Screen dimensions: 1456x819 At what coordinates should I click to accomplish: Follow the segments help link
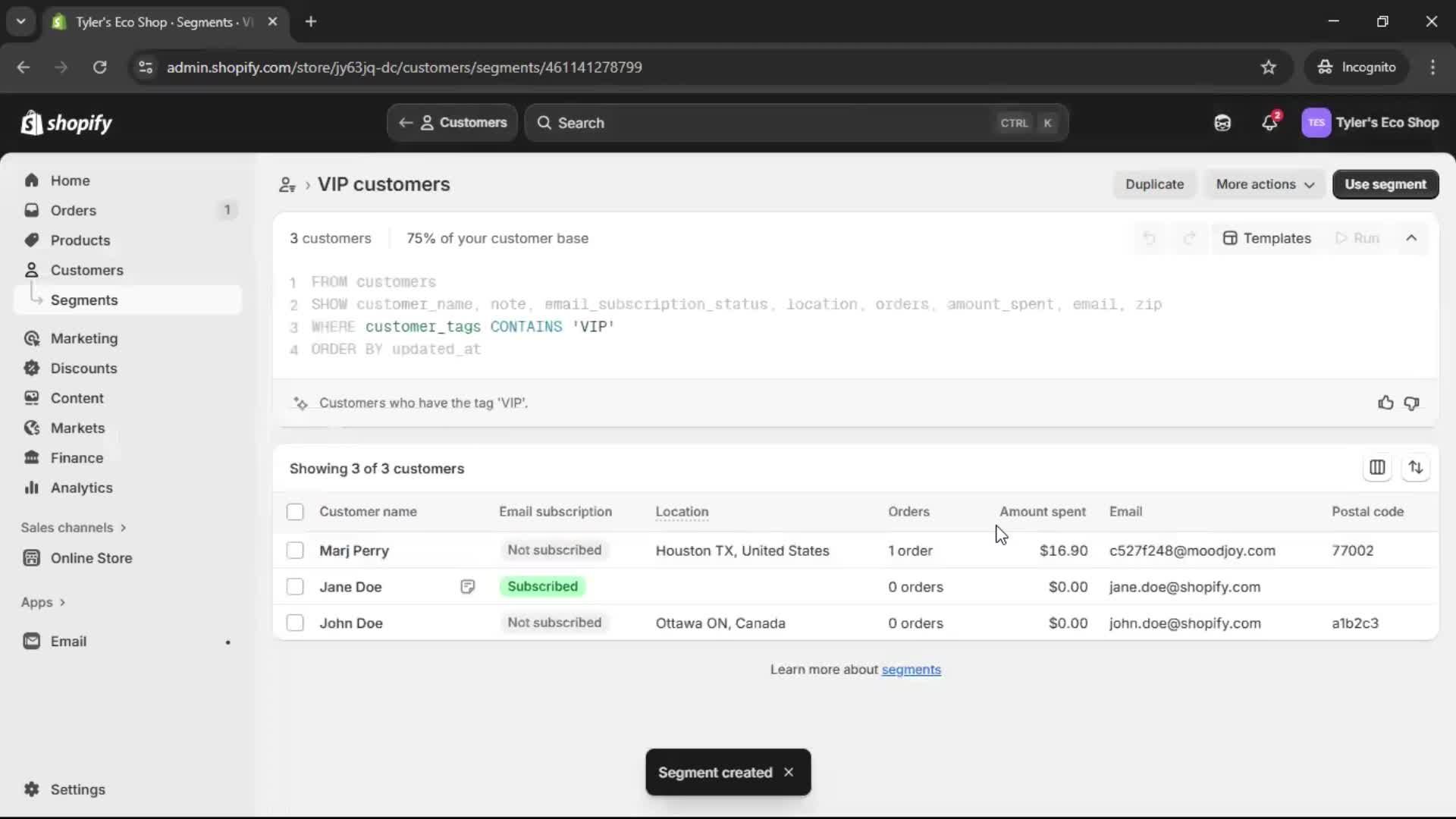click(x=911, y=670)
